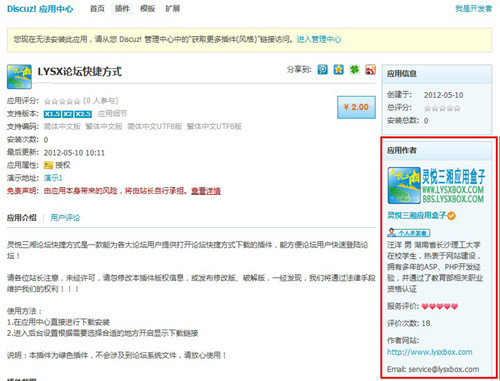Click 服务评价 hearts rating
Screen dimensions: 500x381
click(x=440, y=306)
